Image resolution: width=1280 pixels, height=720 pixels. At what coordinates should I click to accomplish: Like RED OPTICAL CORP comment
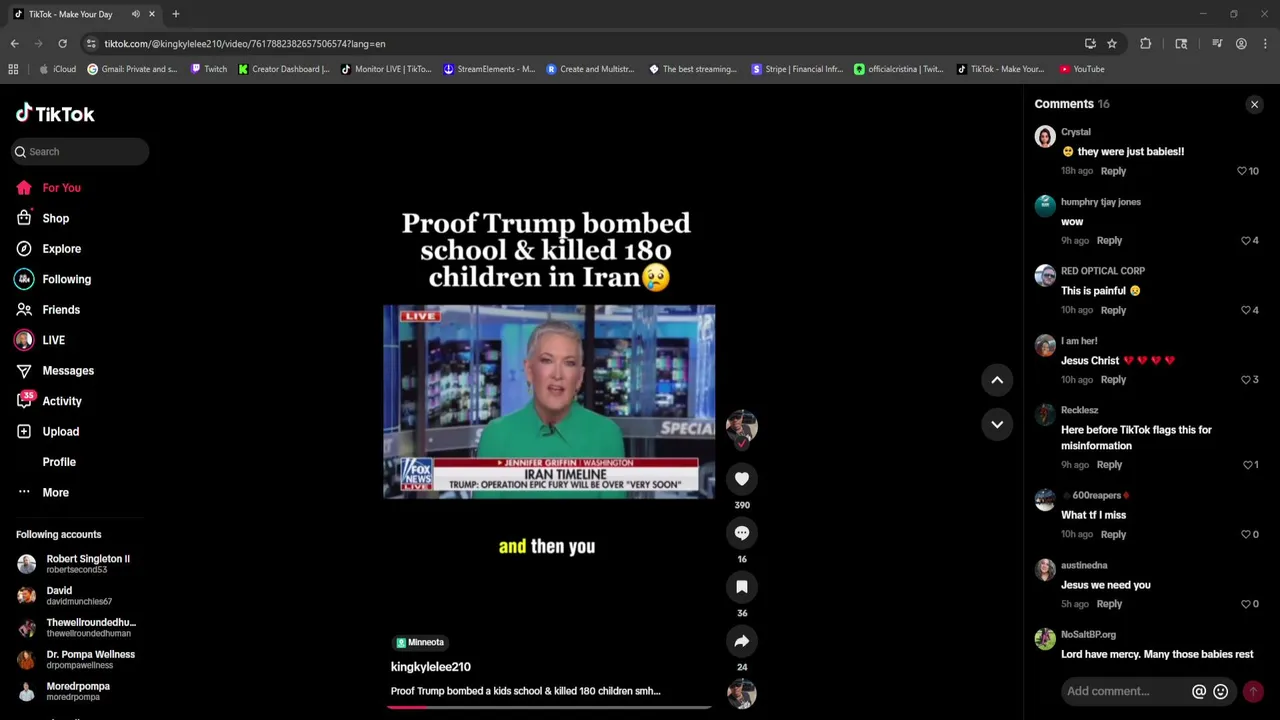coord(1246,310)
